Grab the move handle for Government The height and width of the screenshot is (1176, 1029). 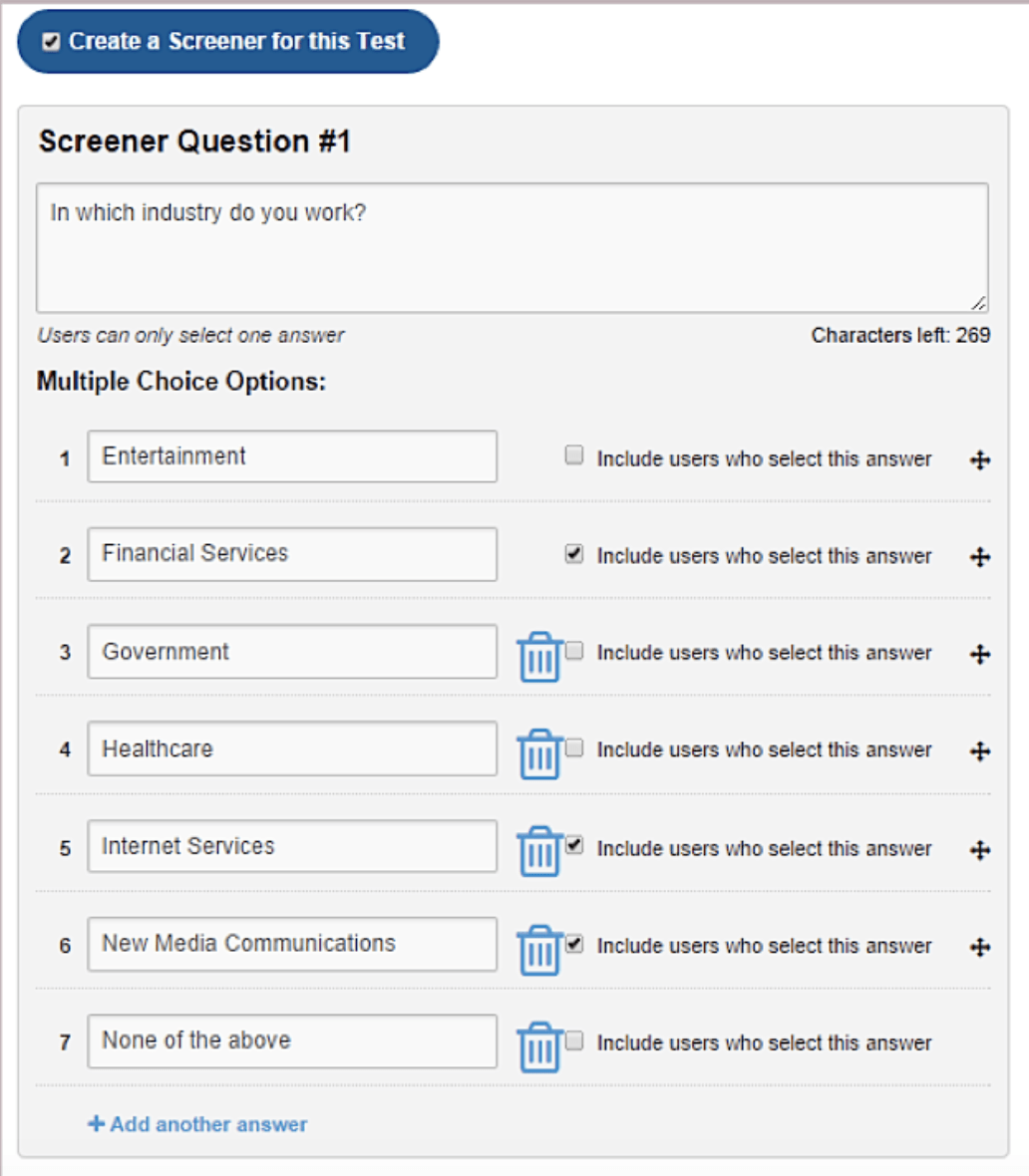tap(980, 654)
